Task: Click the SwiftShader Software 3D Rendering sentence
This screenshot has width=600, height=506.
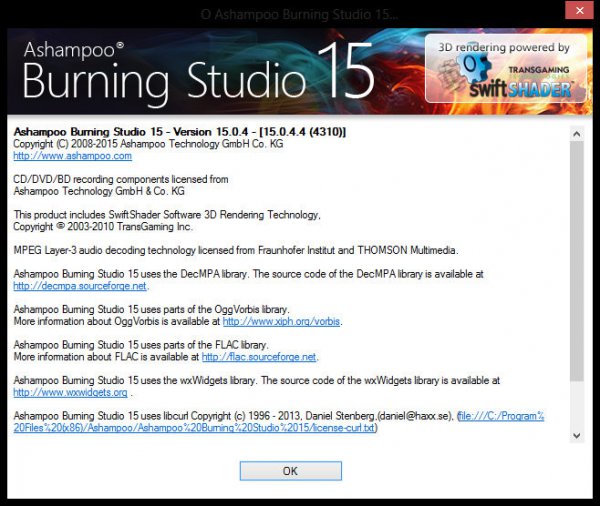Action: coord(167,215)
